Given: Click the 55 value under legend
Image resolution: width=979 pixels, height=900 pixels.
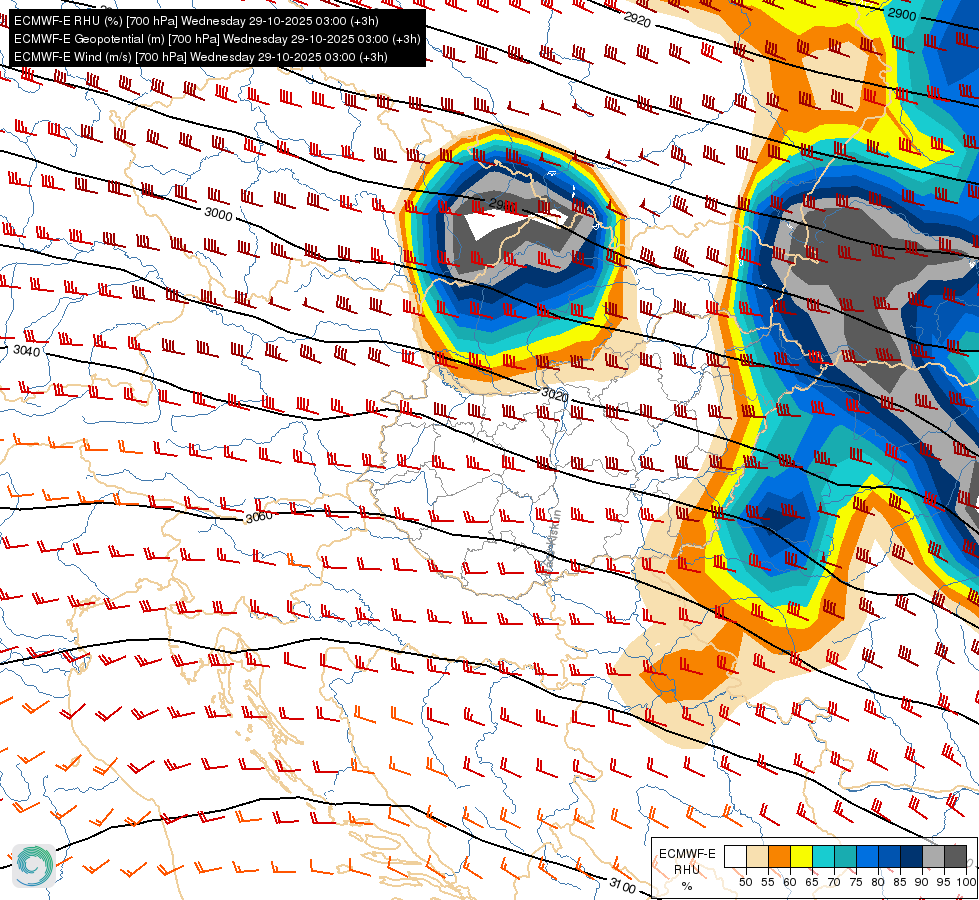Looking at the screenshot, I should (x=767, y=882).
